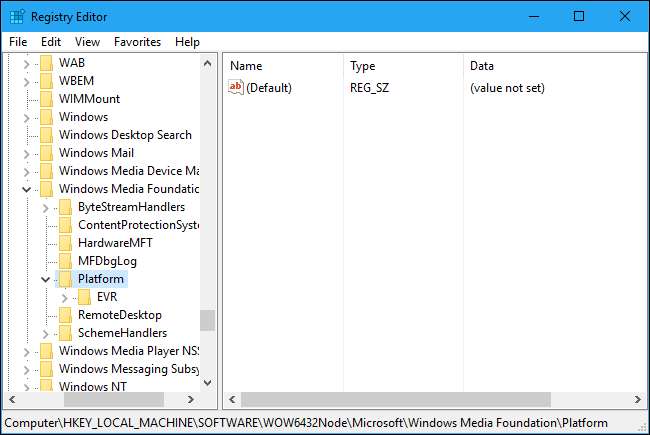Viewport: 650px width, 435px height.
Task: Click the RemoteDesktop folder icon
Action: click(x=65, y=315)
